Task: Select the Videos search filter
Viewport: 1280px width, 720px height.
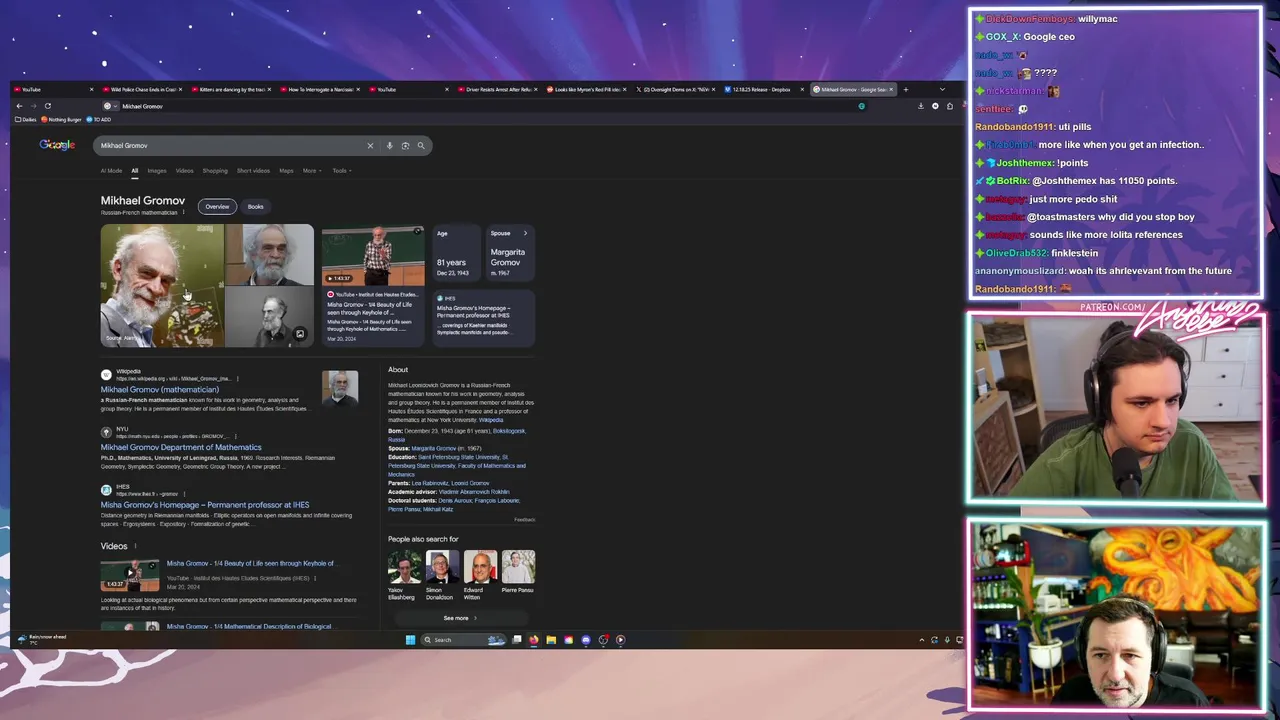Action: pyautogui.click(x=185, y=171)
